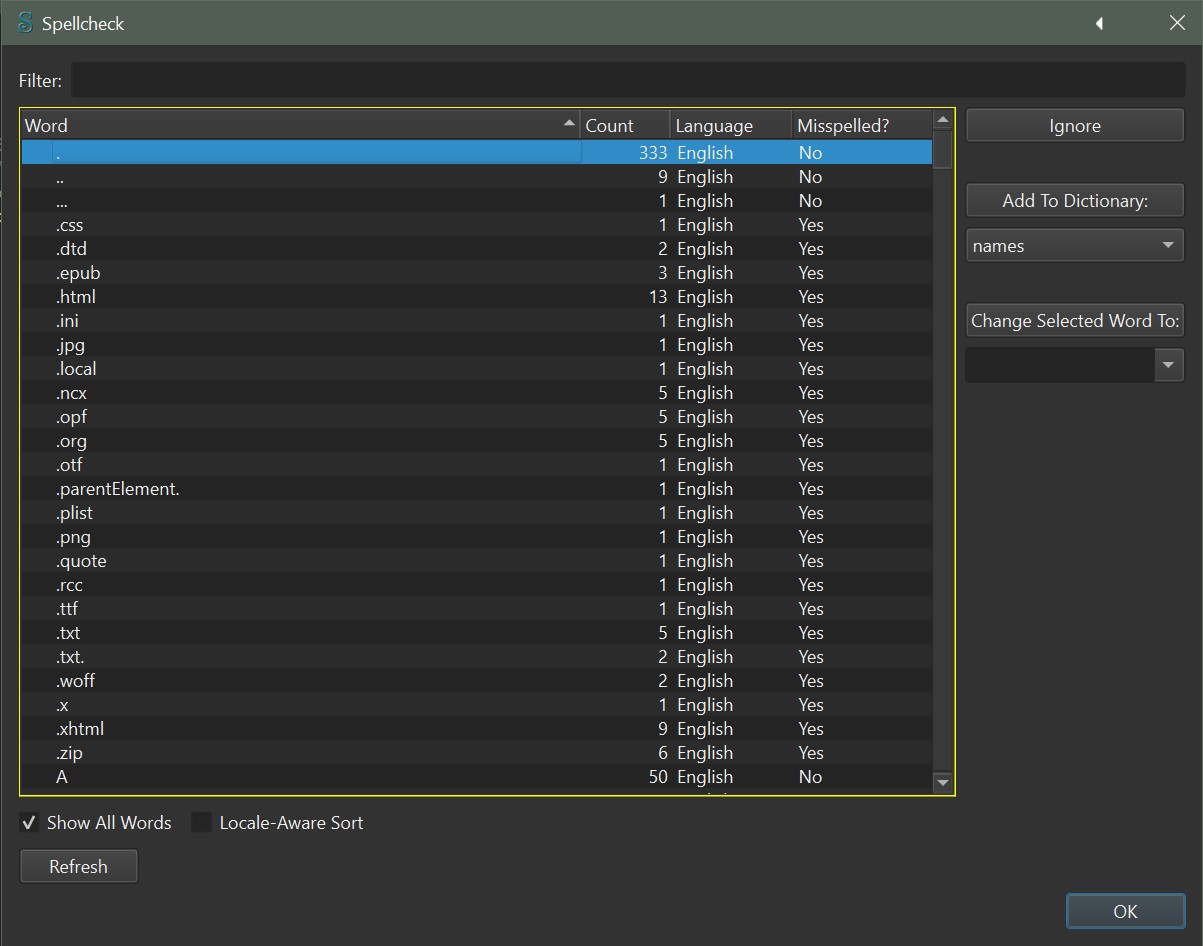Select the '.rcc' word row

click(x=477, y=585)
